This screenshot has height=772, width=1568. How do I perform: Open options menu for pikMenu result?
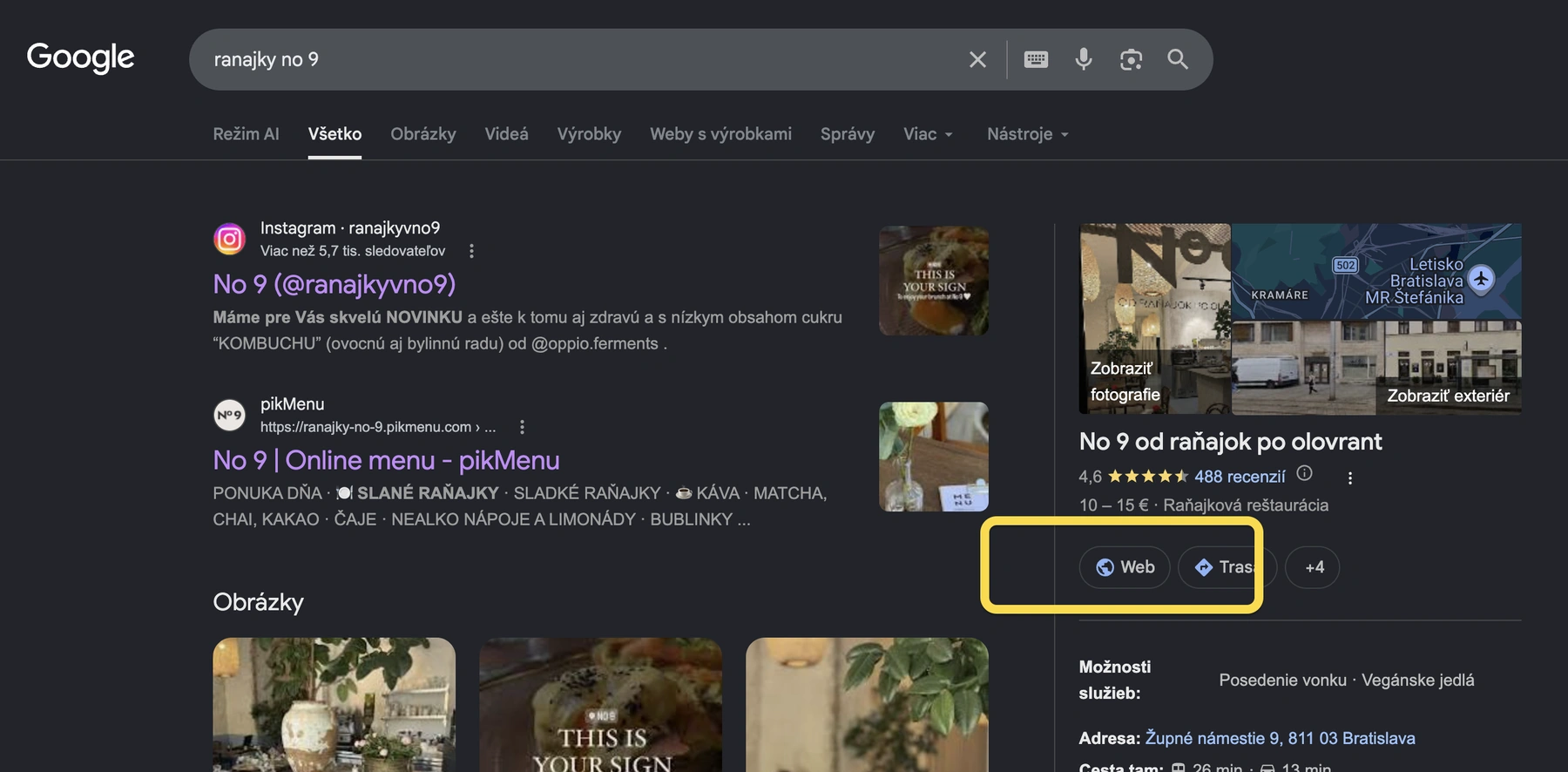point(522,427)
